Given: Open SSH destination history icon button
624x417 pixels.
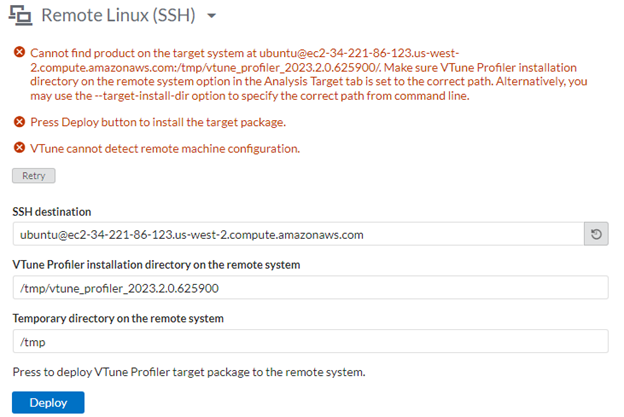Looking at the screenshot, I should click(x=596, y=235).
